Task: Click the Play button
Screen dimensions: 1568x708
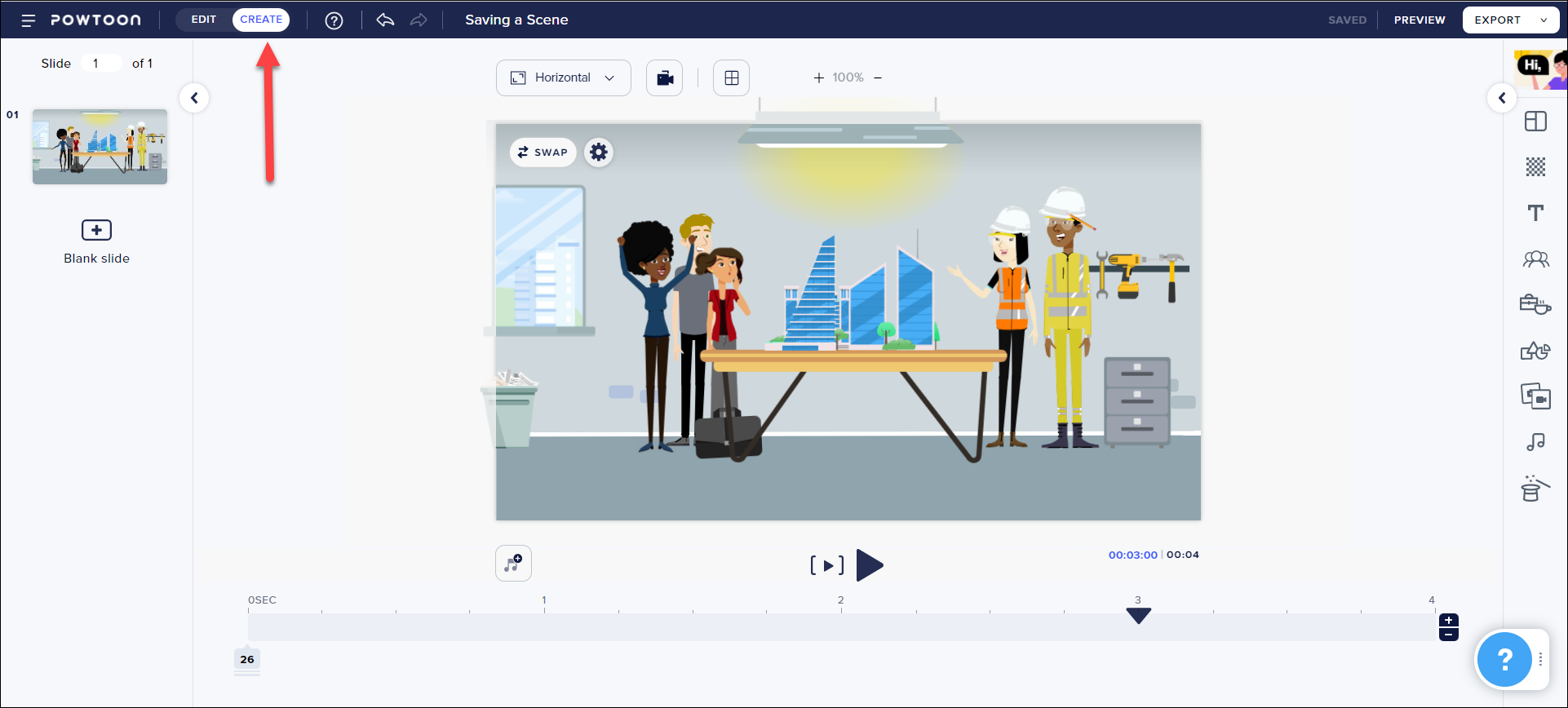Action: pos(870,565)
